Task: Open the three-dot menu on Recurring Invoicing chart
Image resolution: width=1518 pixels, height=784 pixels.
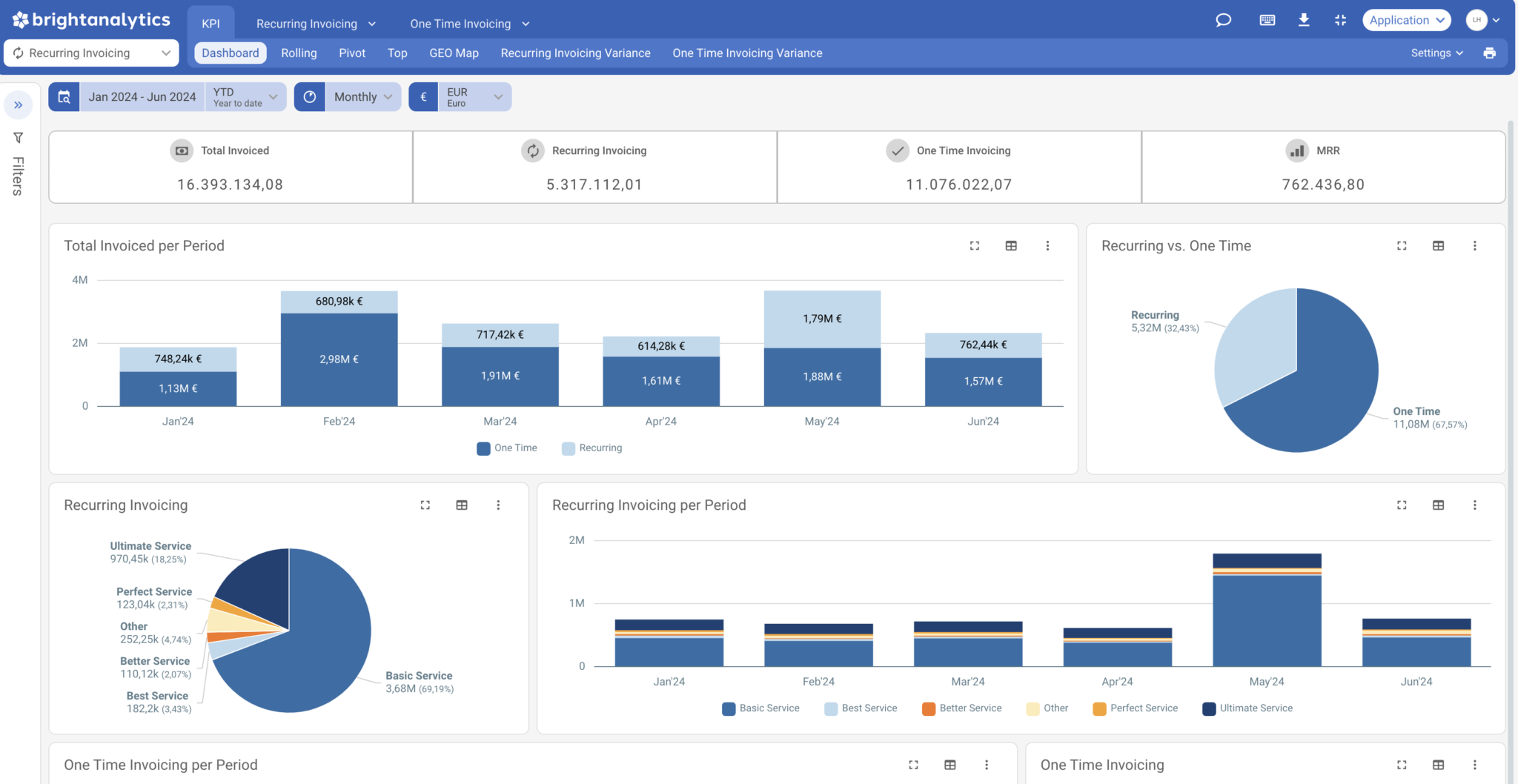Action: (x=498, y=505)
